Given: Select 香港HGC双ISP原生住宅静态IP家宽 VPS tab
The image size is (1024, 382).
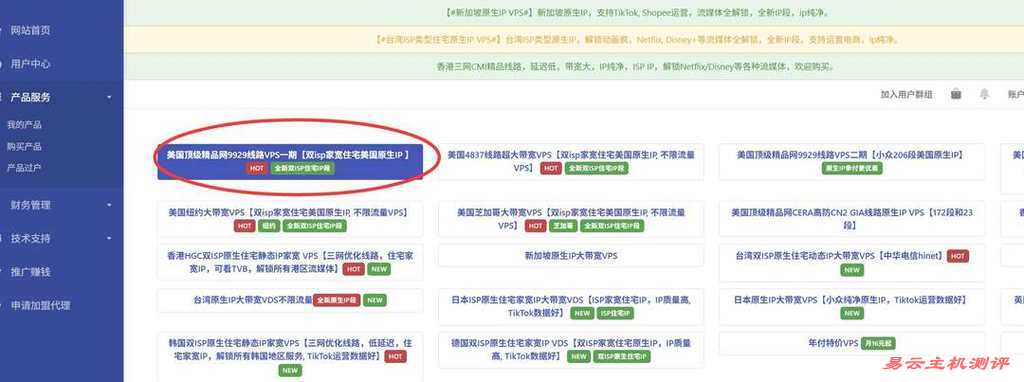Looking at the screenshot, I should point(290,263).
